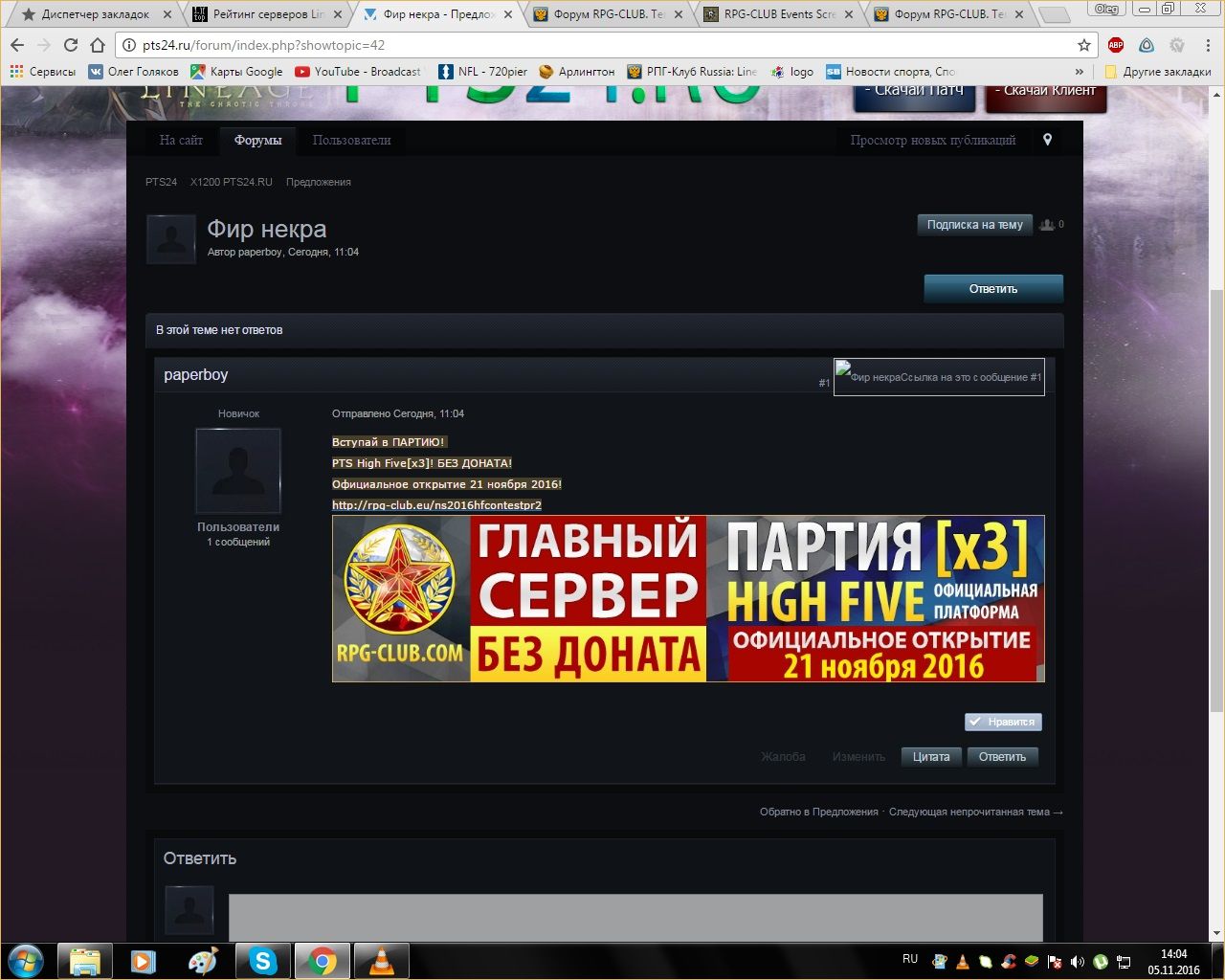Screen dimensions: 1225x980
Task: Open Paint from the taskbar
Action: point(203,961)
